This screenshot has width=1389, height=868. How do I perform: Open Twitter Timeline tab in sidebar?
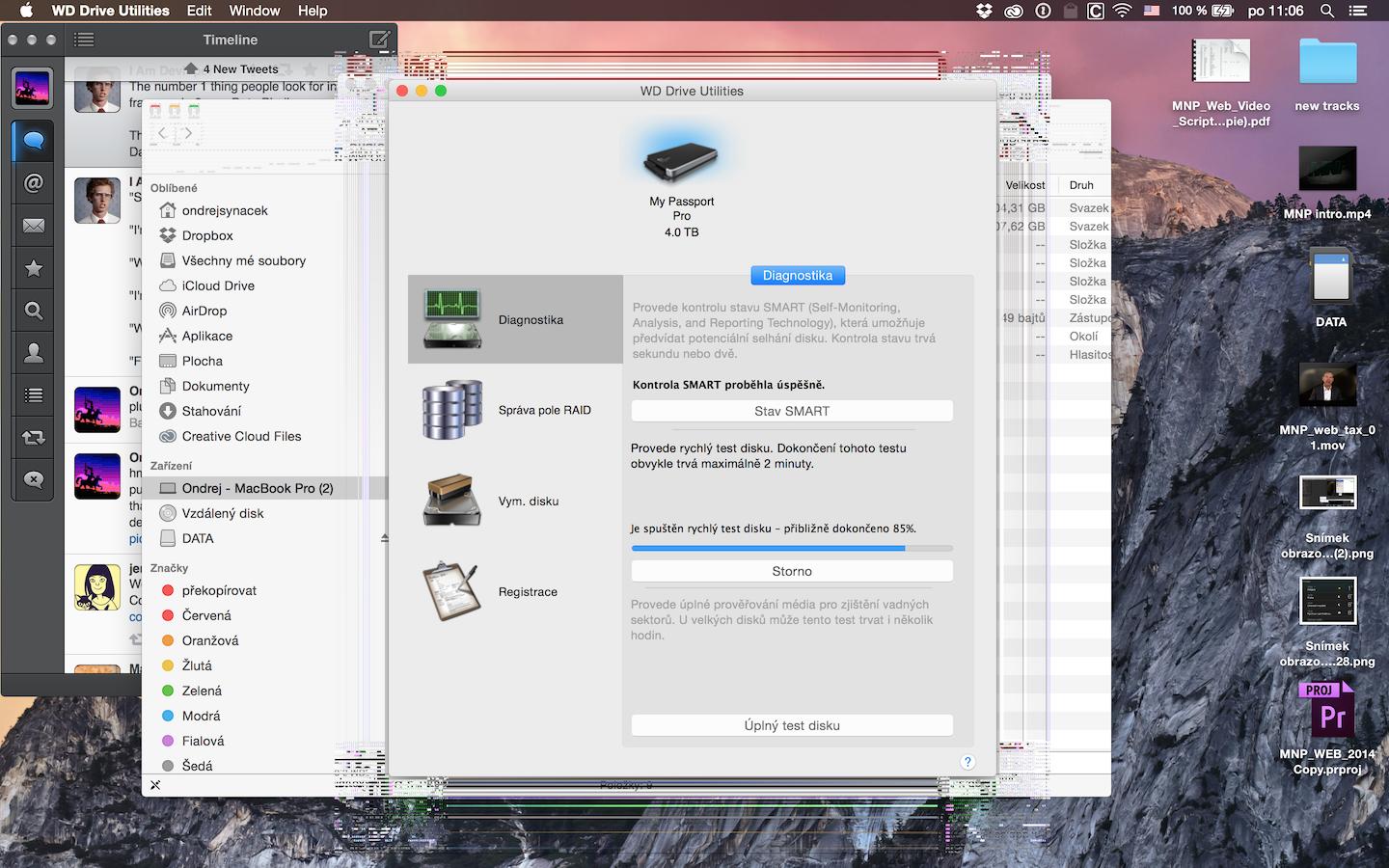[33, 141]
